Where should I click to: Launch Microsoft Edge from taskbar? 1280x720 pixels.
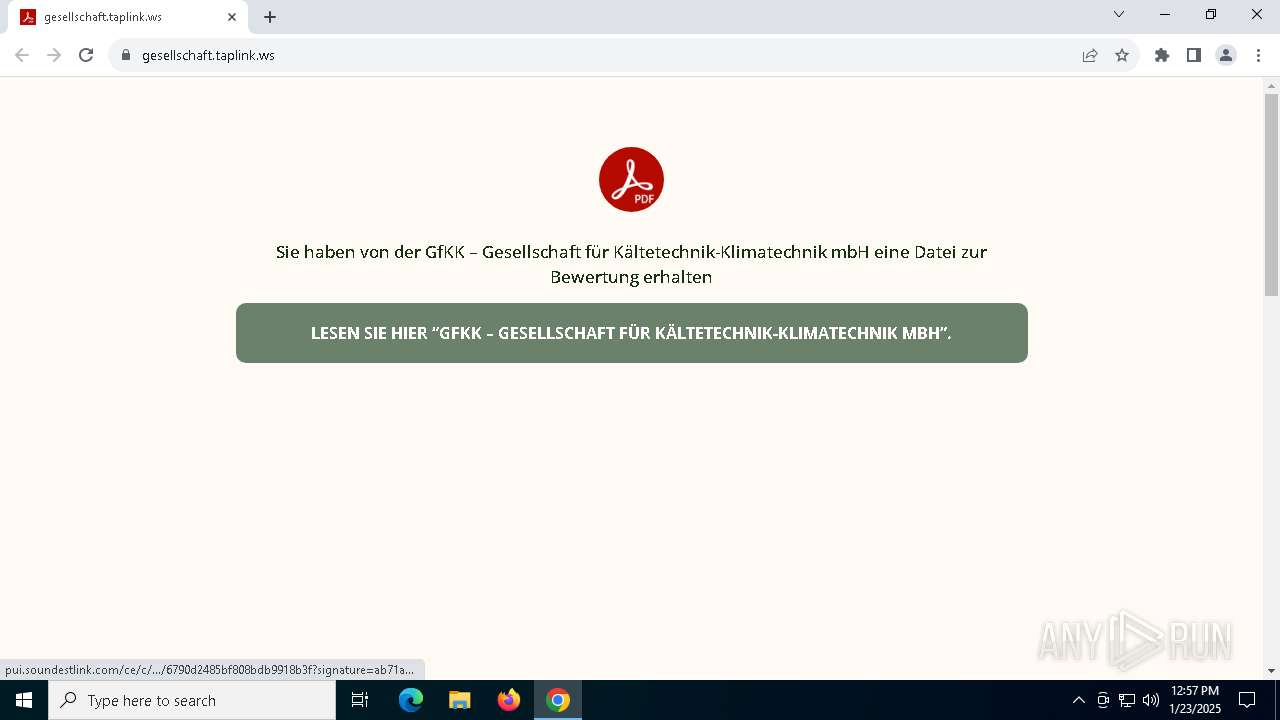point(411,700)
